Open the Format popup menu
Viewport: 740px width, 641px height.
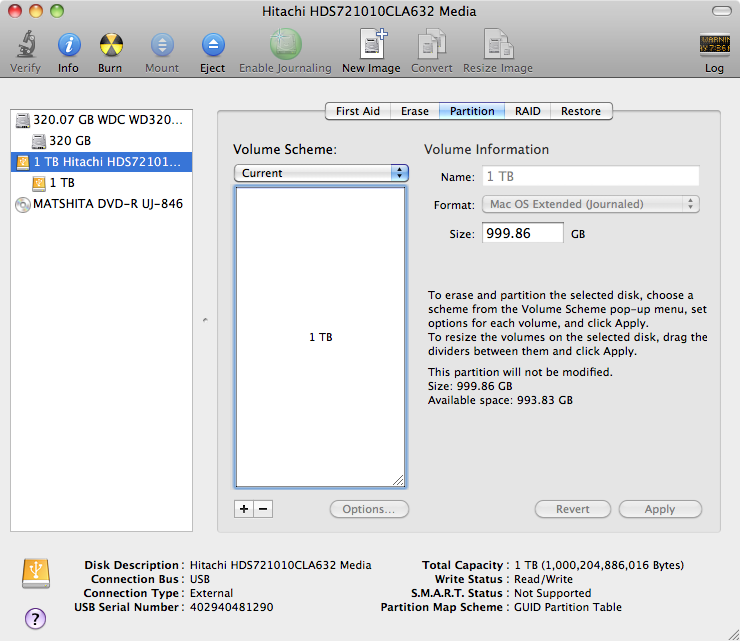pos(589,204)
